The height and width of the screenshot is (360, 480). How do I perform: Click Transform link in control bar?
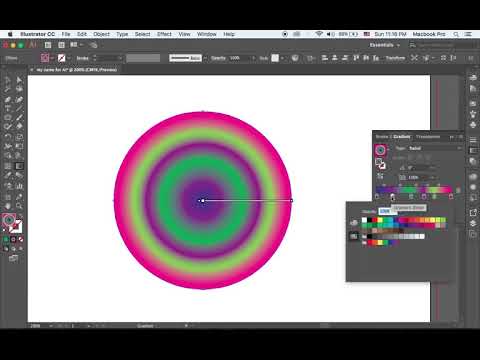(x=395, y=58)
